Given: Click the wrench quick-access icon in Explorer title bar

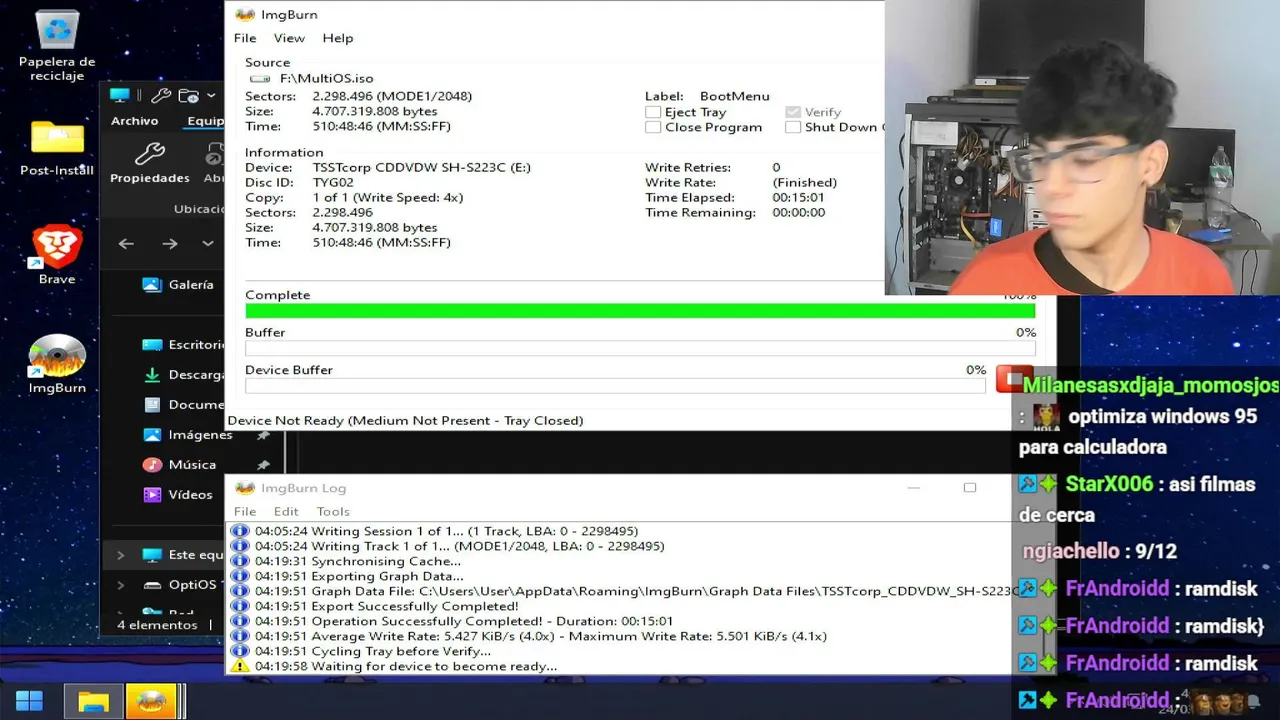Looking at the screenshot, I should tap(161, 96).
